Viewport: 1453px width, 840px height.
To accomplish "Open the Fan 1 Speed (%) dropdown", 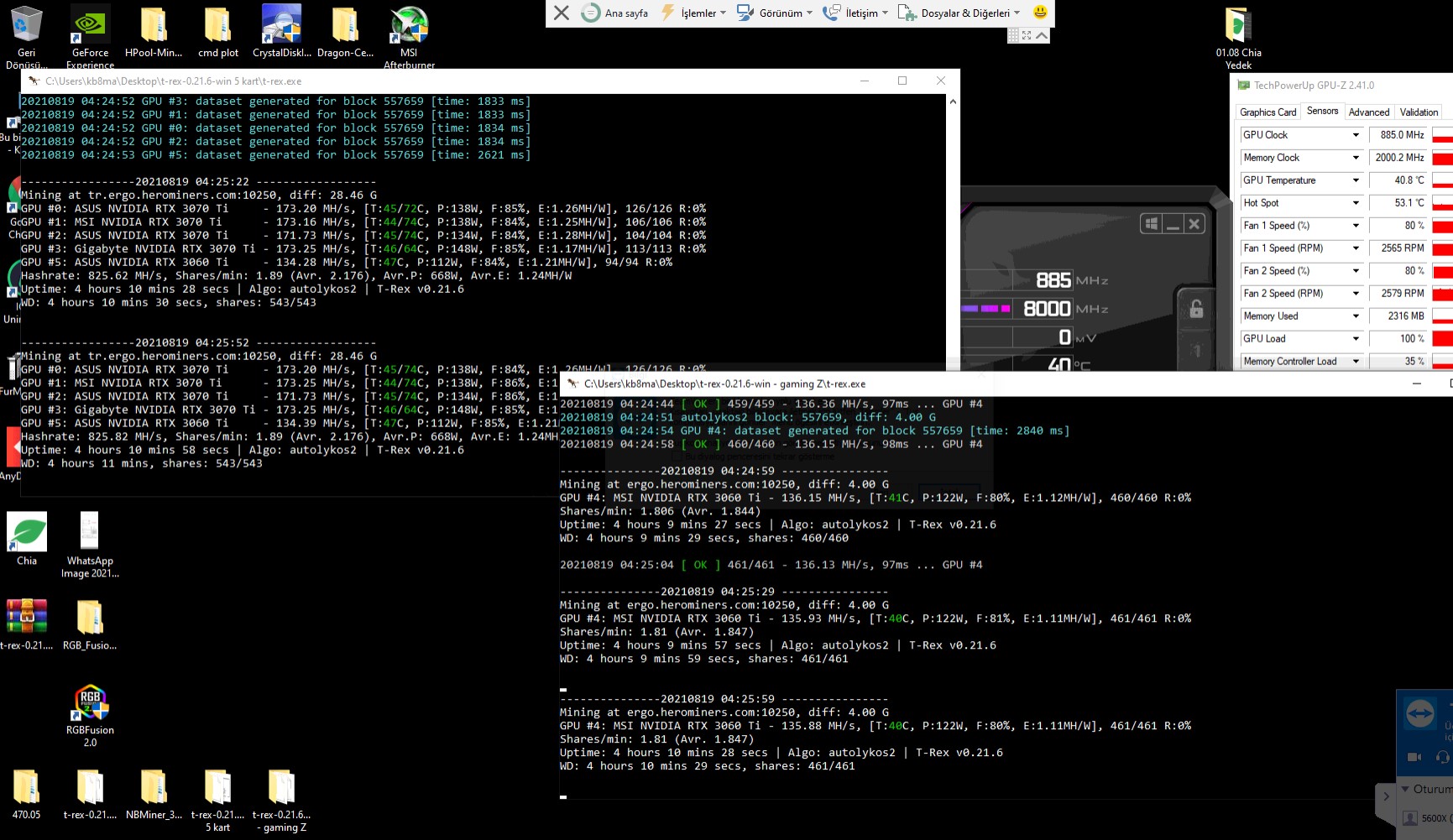I will point(1356,226).
